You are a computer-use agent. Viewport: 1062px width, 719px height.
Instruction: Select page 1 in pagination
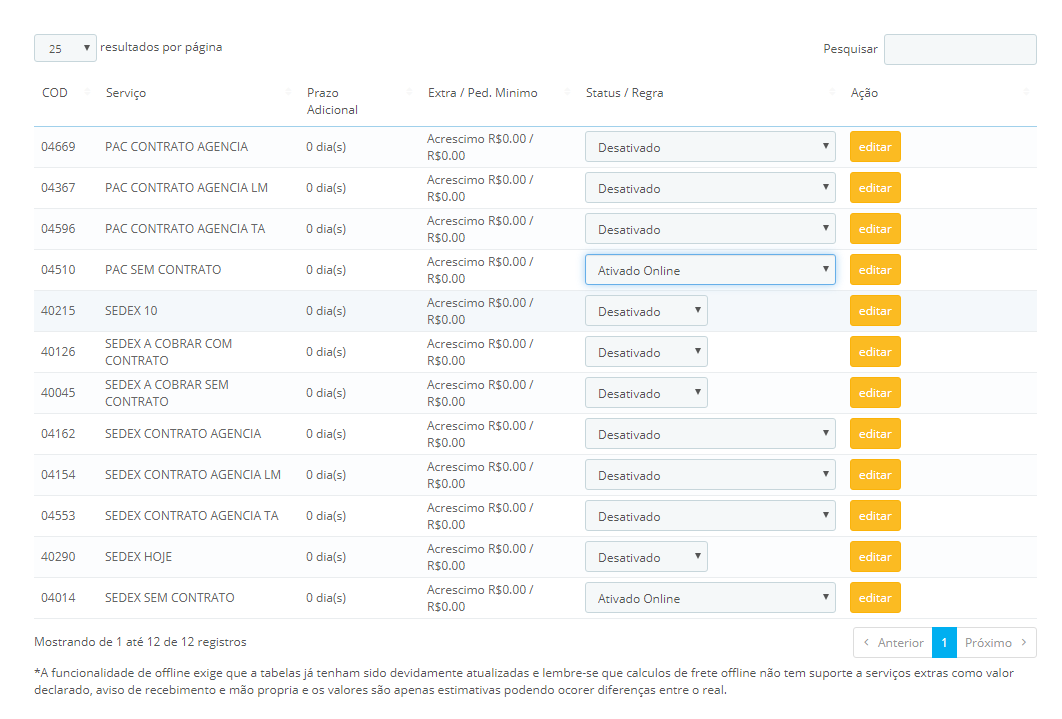tap(944, 642)
